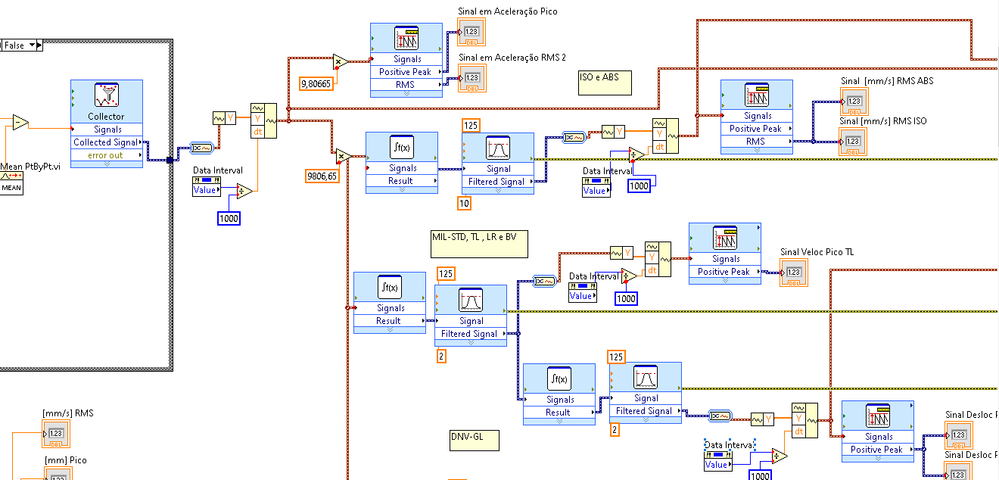Select the Collector Express VI icon
The width and height of the screenshot is (999, 480).
(106, 96)
